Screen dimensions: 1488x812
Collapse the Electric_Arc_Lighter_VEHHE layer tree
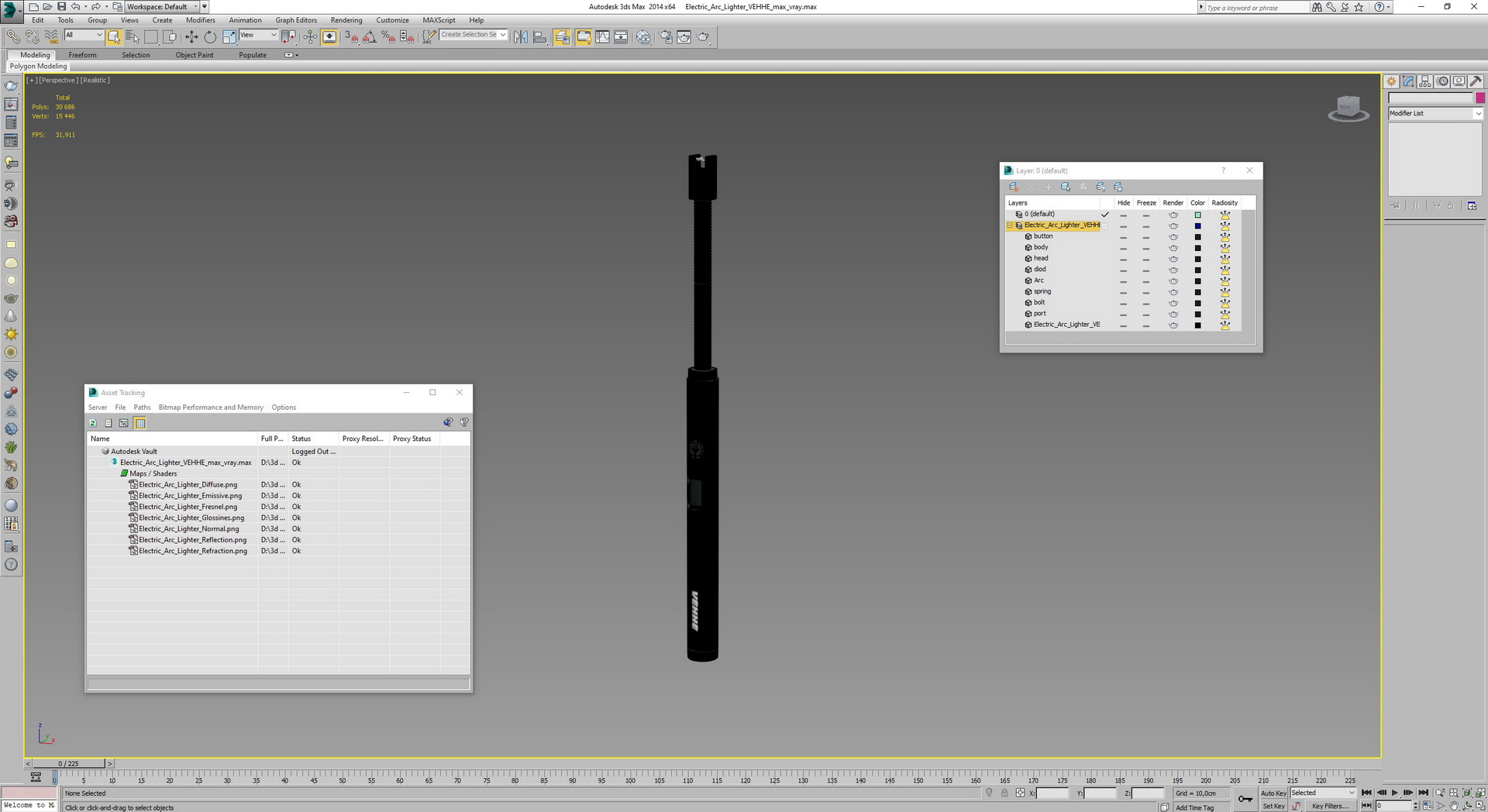[1010, 225]
